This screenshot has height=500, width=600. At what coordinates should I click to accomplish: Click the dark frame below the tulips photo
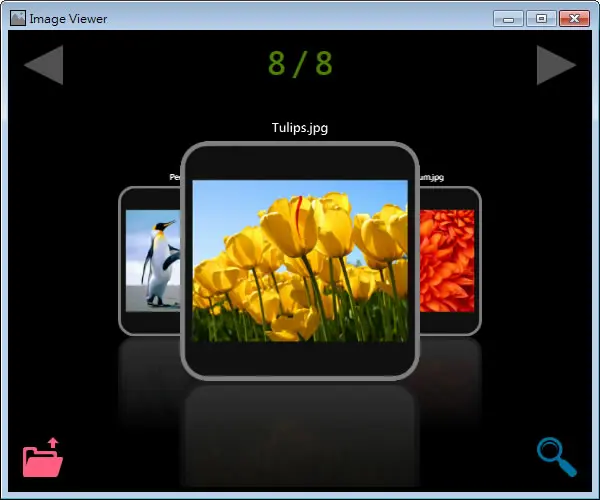pos(300,358)
